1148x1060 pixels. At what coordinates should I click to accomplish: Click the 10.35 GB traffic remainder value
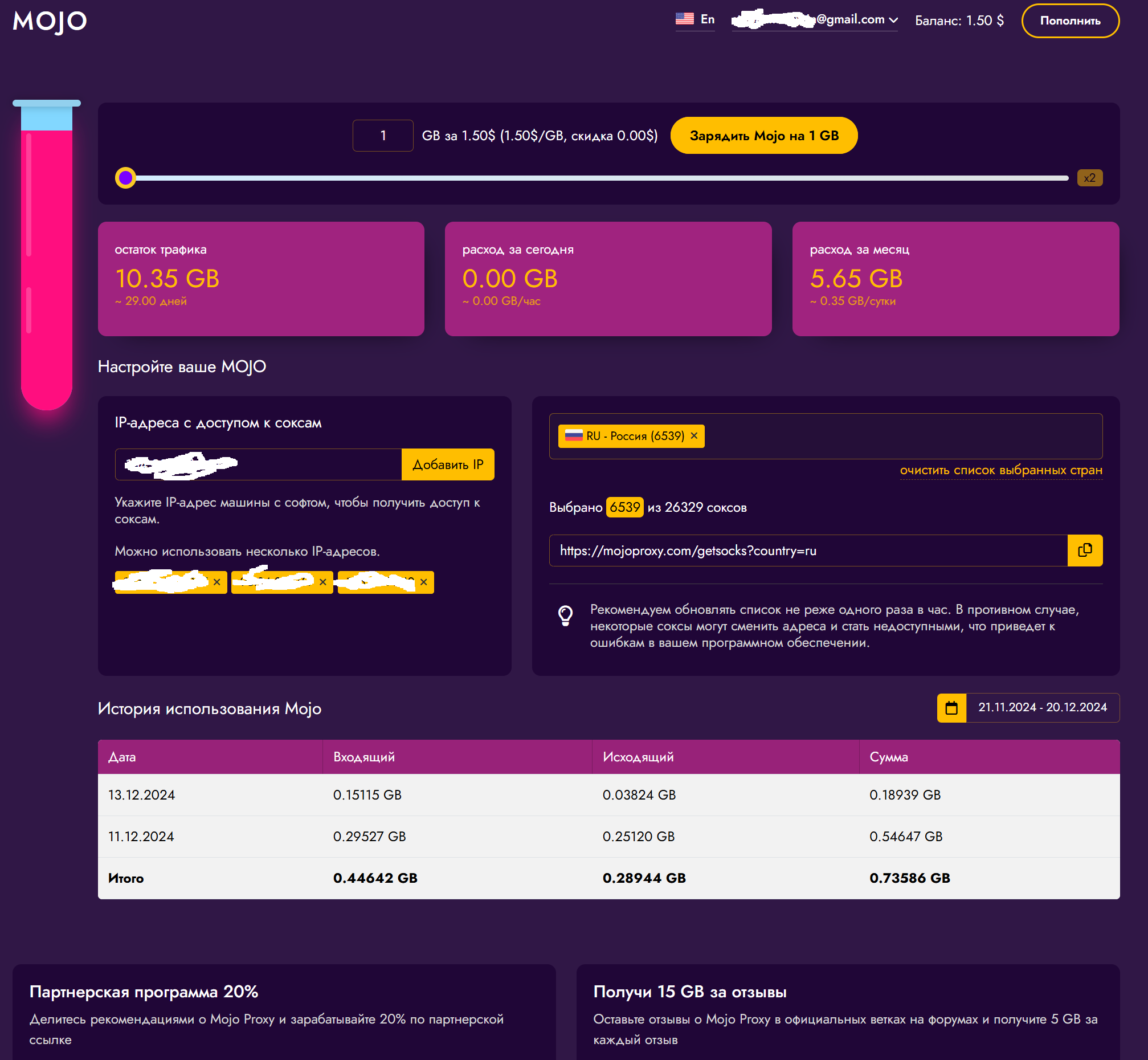(x=167, y=279)
